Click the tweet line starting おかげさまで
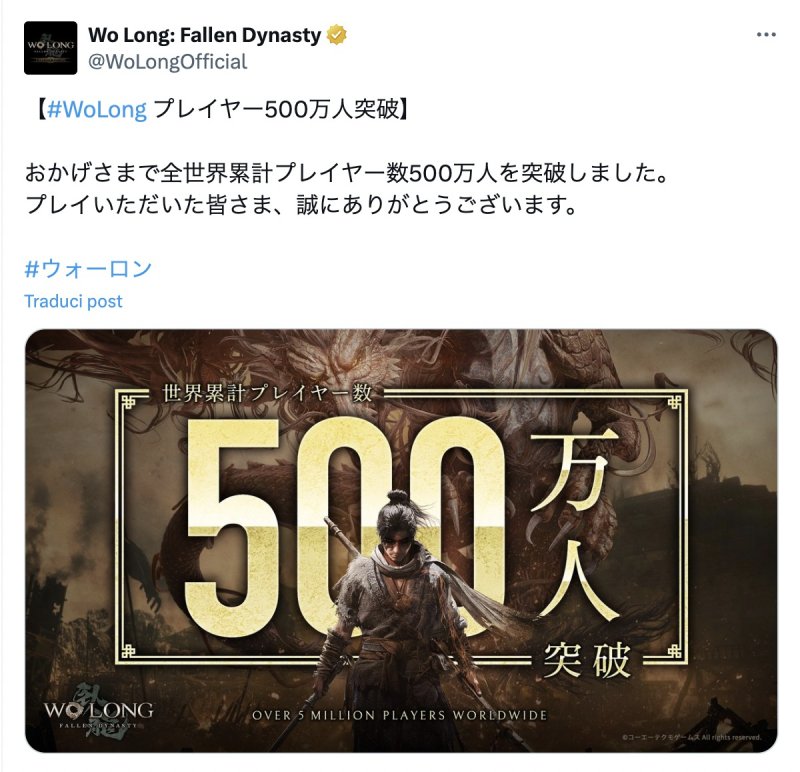 pyautogui.click(x=347, y=173)
